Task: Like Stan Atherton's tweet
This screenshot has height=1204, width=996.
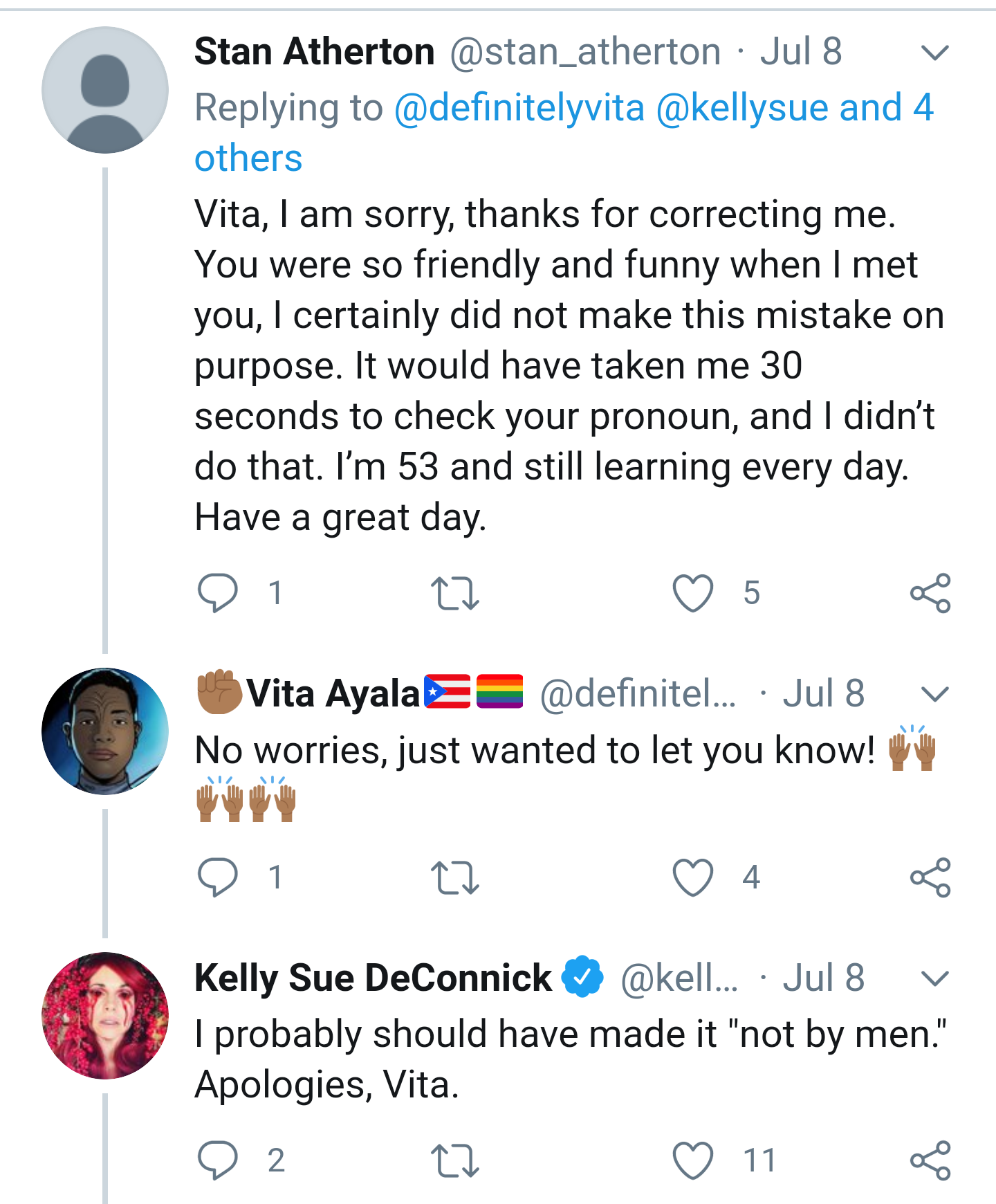Action: point(693,593)
